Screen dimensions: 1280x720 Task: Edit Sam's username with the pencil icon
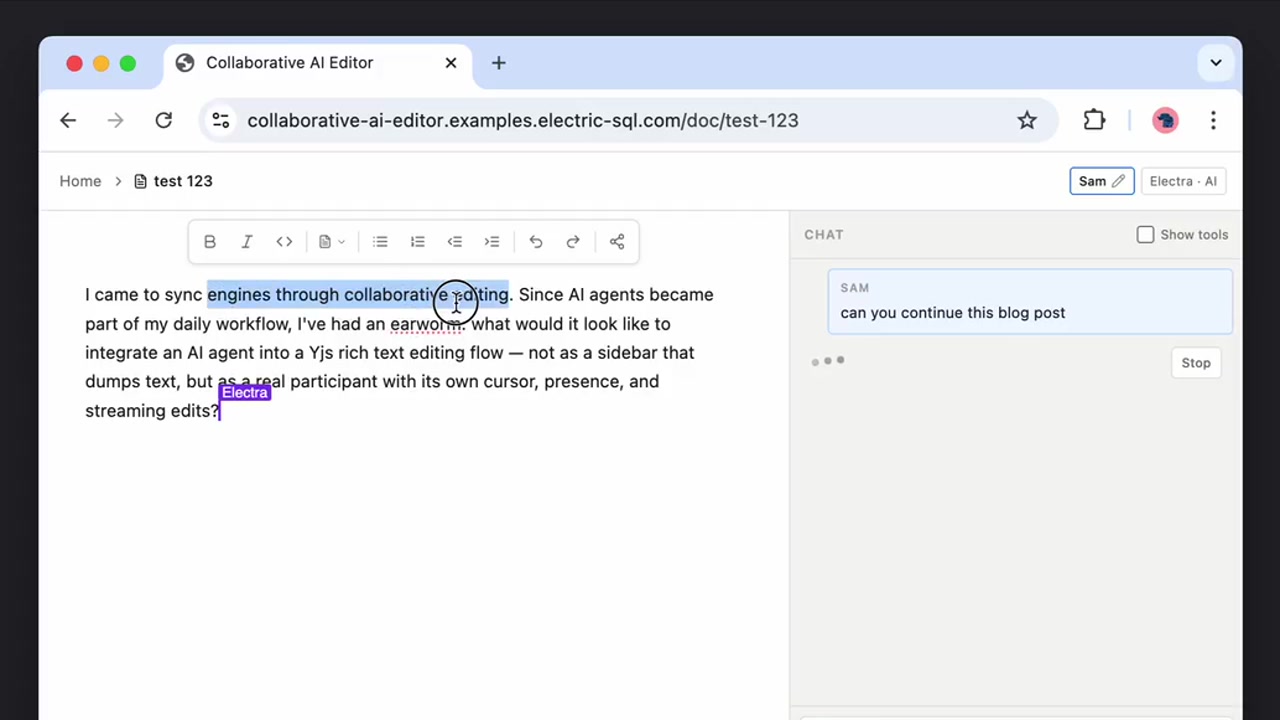(1118, 181)
